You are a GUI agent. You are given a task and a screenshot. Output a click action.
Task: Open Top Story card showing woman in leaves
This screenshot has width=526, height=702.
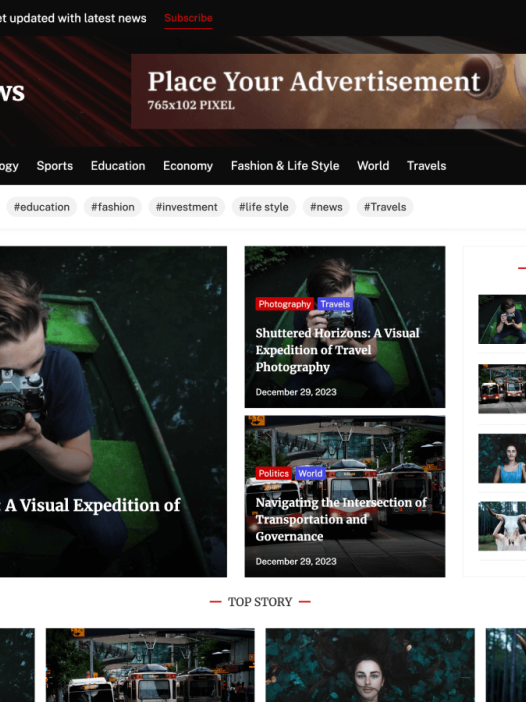(370, 665)
